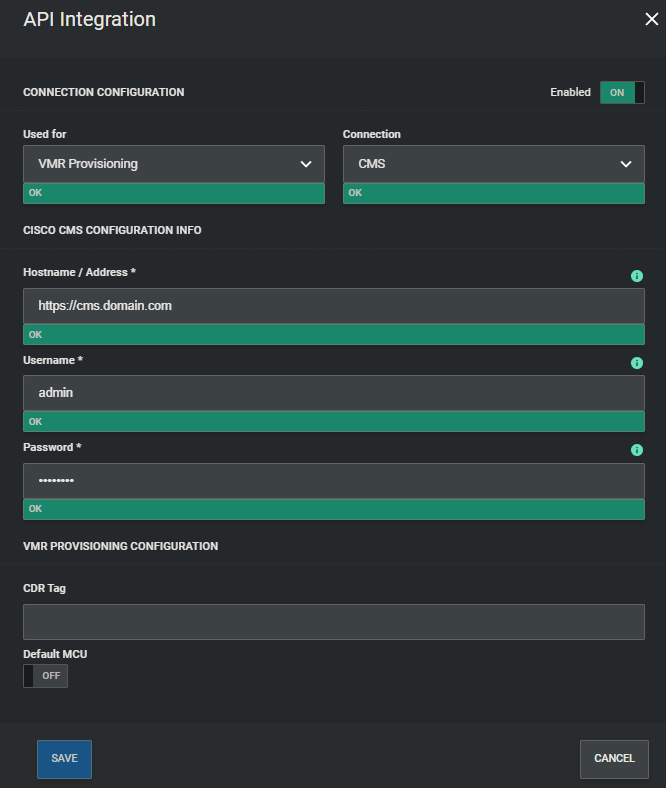
Task: Click OK status bar below Password field
Action: coord(333,509)
